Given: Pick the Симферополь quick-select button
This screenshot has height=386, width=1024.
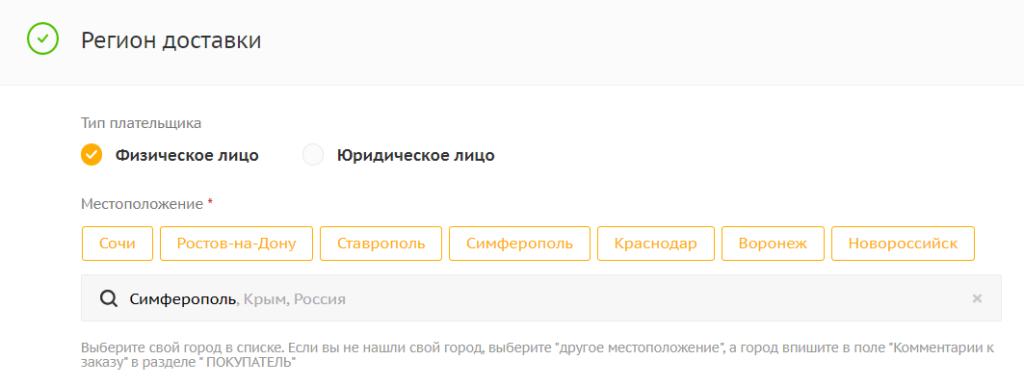Looking at the screenshot, I should (520, 244).
